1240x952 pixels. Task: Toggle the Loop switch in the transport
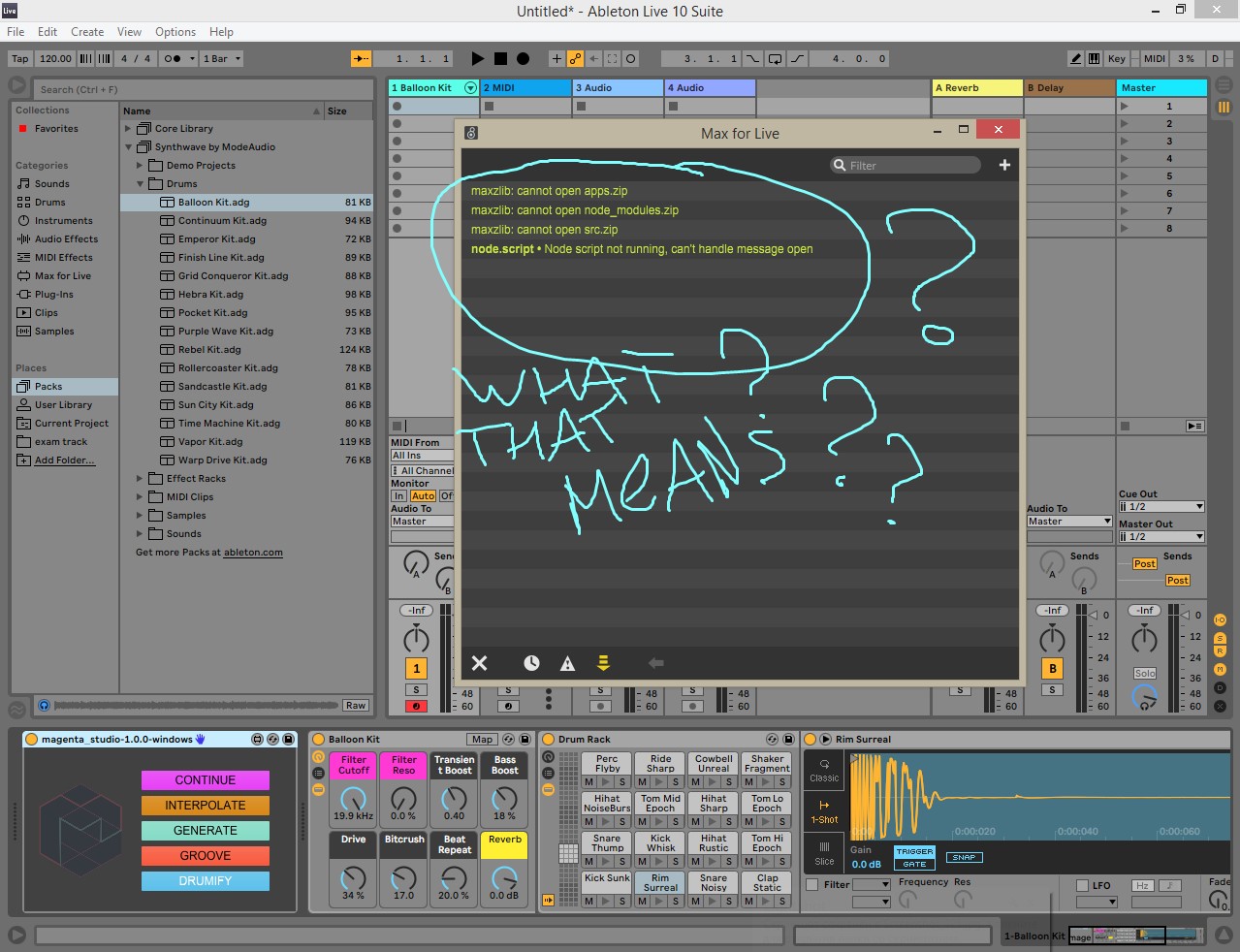775,58
